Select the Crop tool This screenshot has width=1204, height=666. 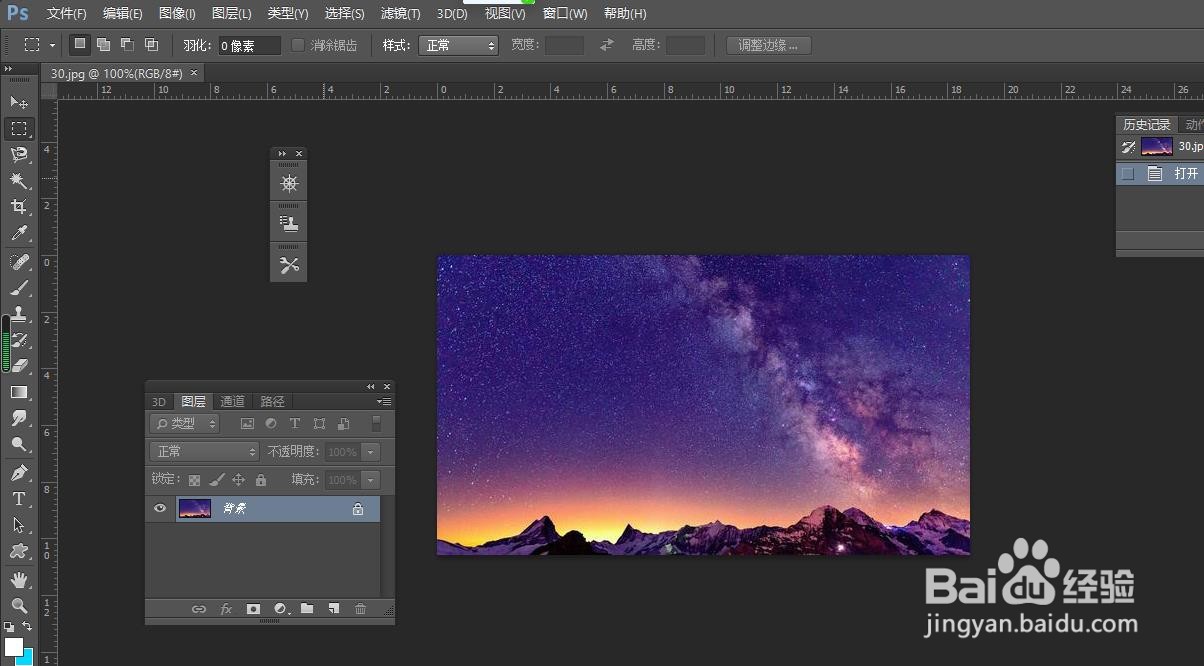tap(19, 207)
